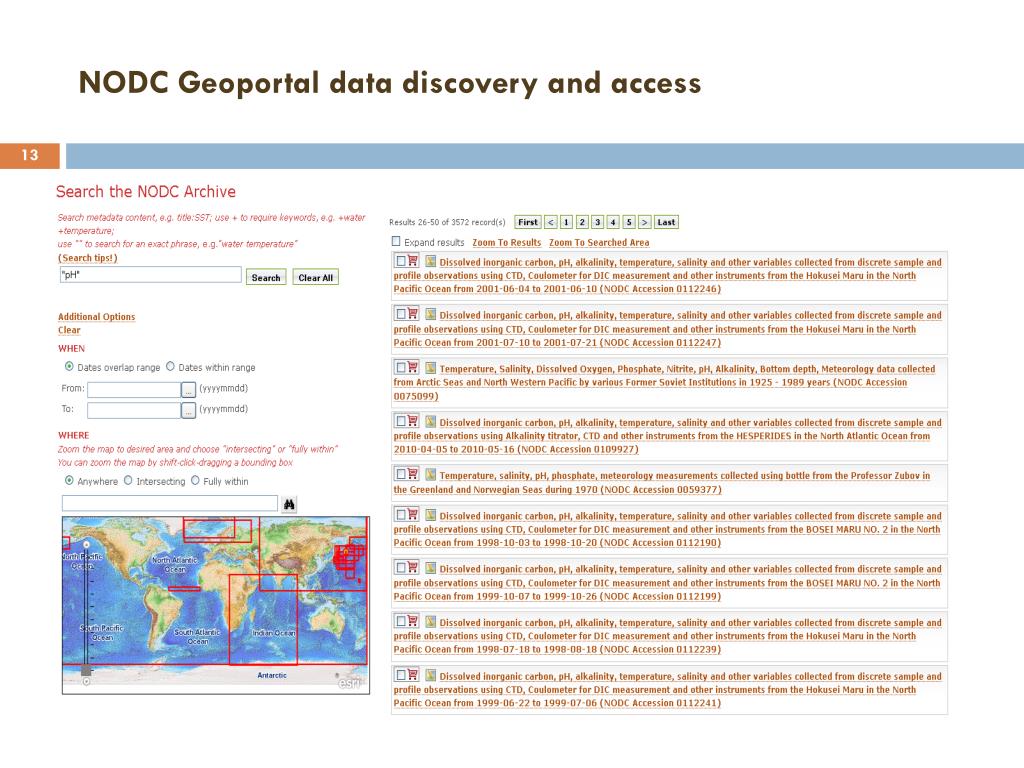Image resolution: width=1024 pixels, height=768 pixels.
Task: Click Indian Ocean area on world map
Action: pos(274,633)
